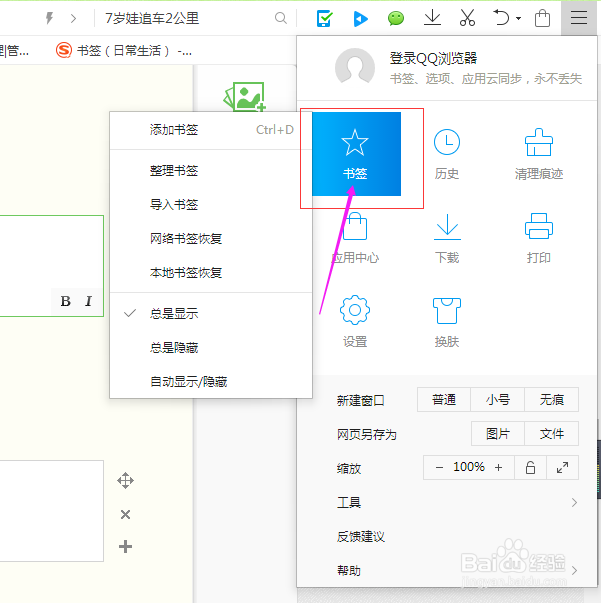Screen dimensions: 601x603
Task: Save webpage as 文件
Action: pos(551,433)
